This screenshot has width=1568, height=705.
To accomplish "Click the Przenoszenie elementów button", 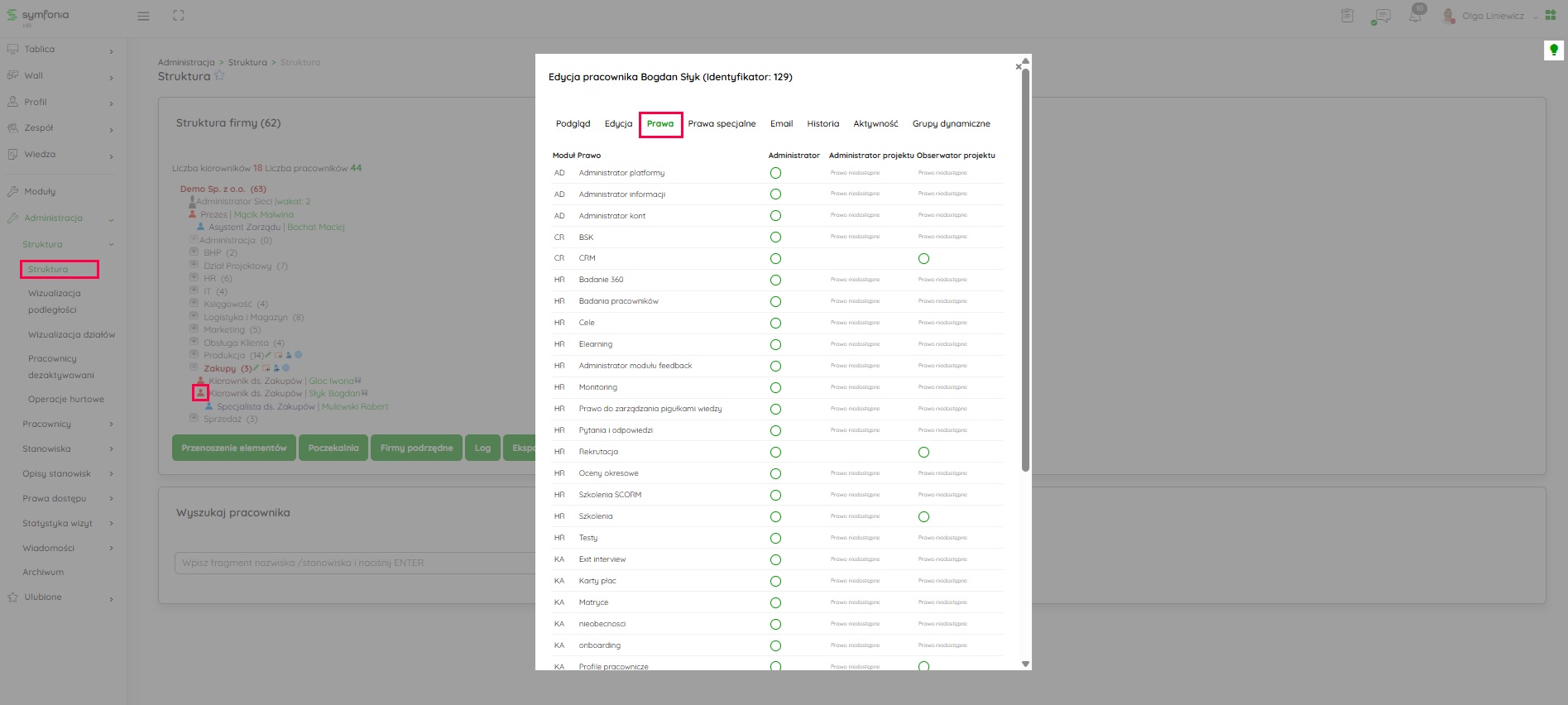I will pos(234,448).
